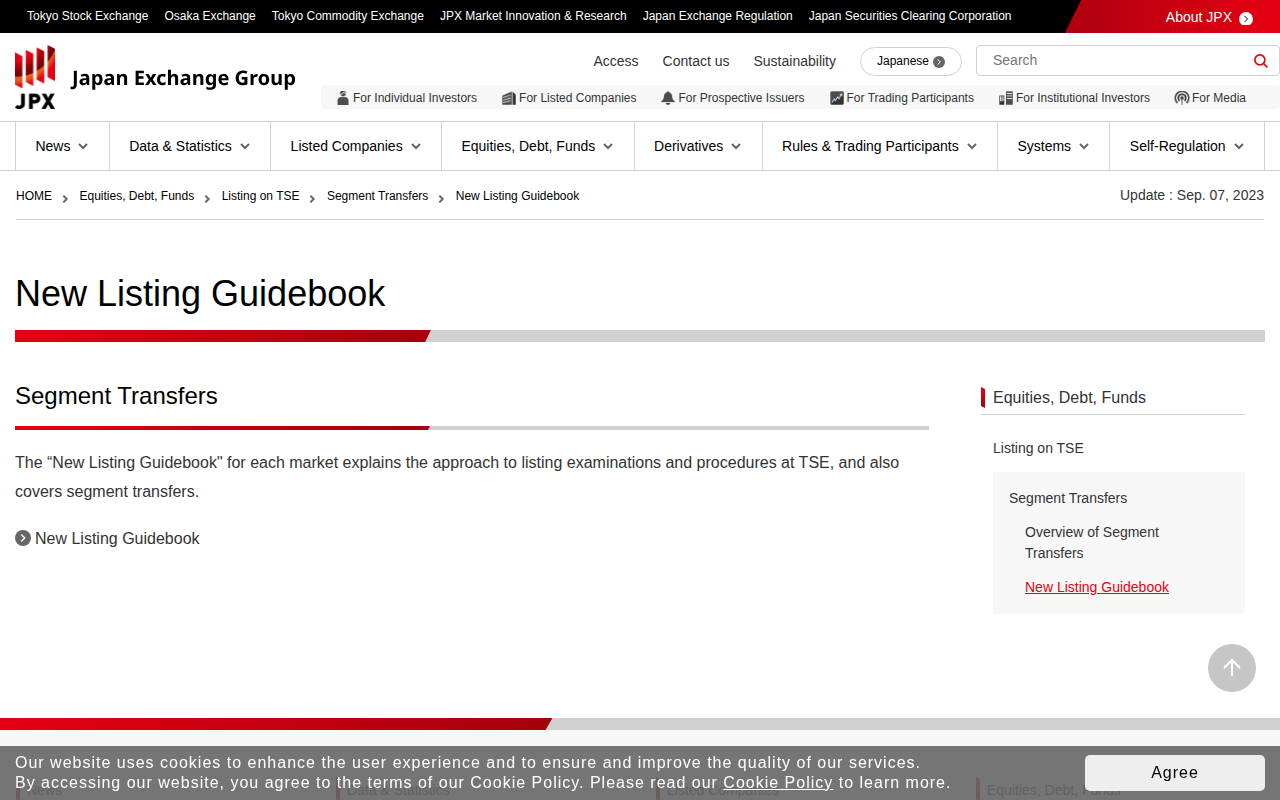Viewport: 1280px width, 800px height.
Task: Click the JPX logo icon
Action: point(35,78)
